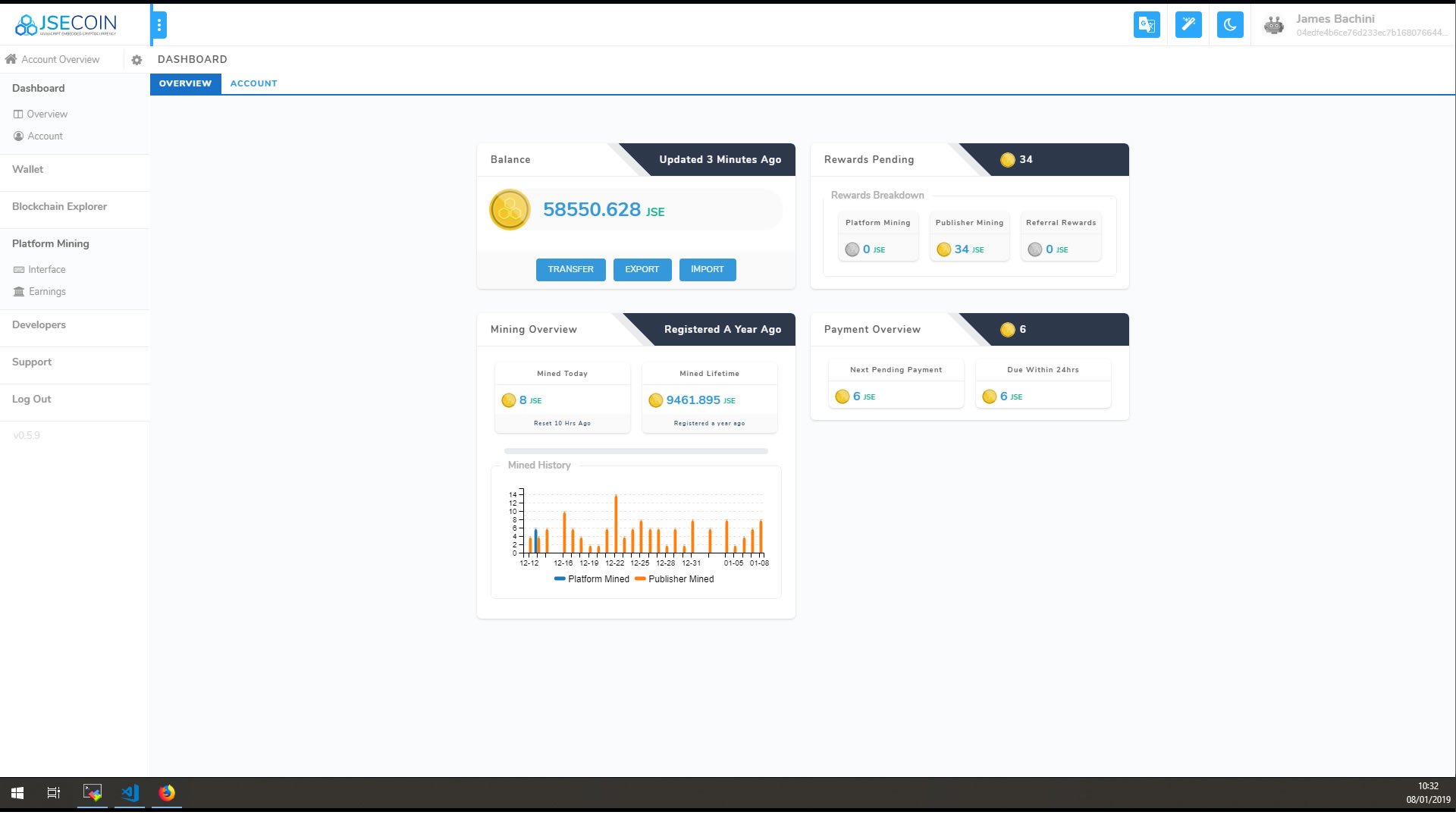Screen dimensions: 1456x815
Task: Launch Firefox from the taskbar
Action: click(x=167, y=793)
